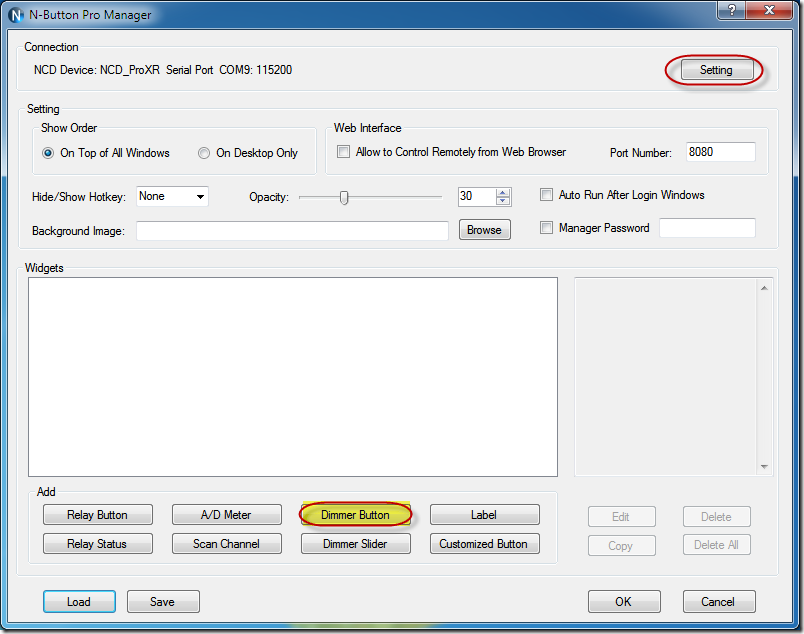Click the Opacity value box showing 30
The image size is (804, 634).
477,196
